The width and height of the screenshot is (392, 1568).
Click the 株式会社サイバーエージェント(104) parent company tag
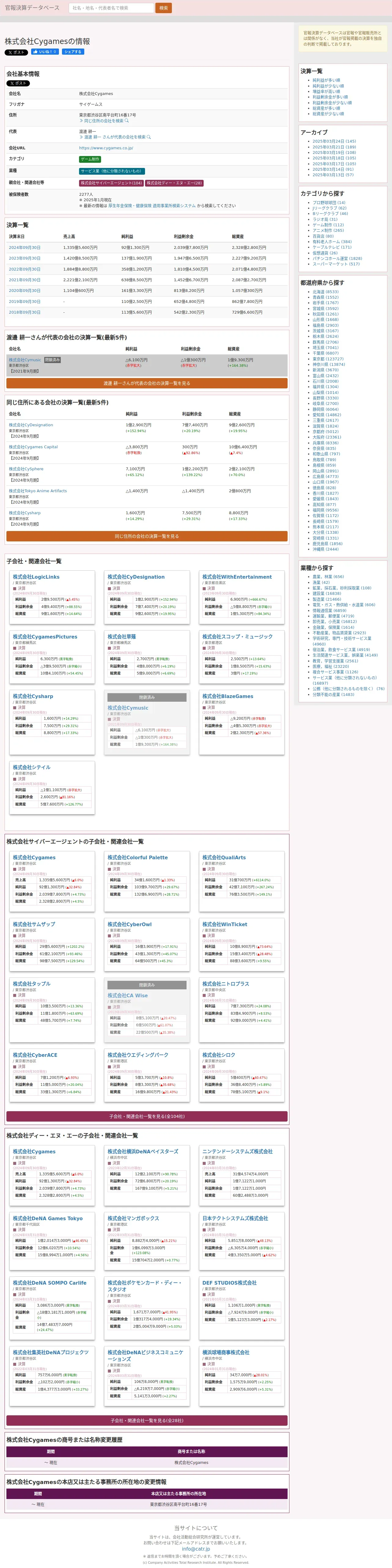coord(111,183)
